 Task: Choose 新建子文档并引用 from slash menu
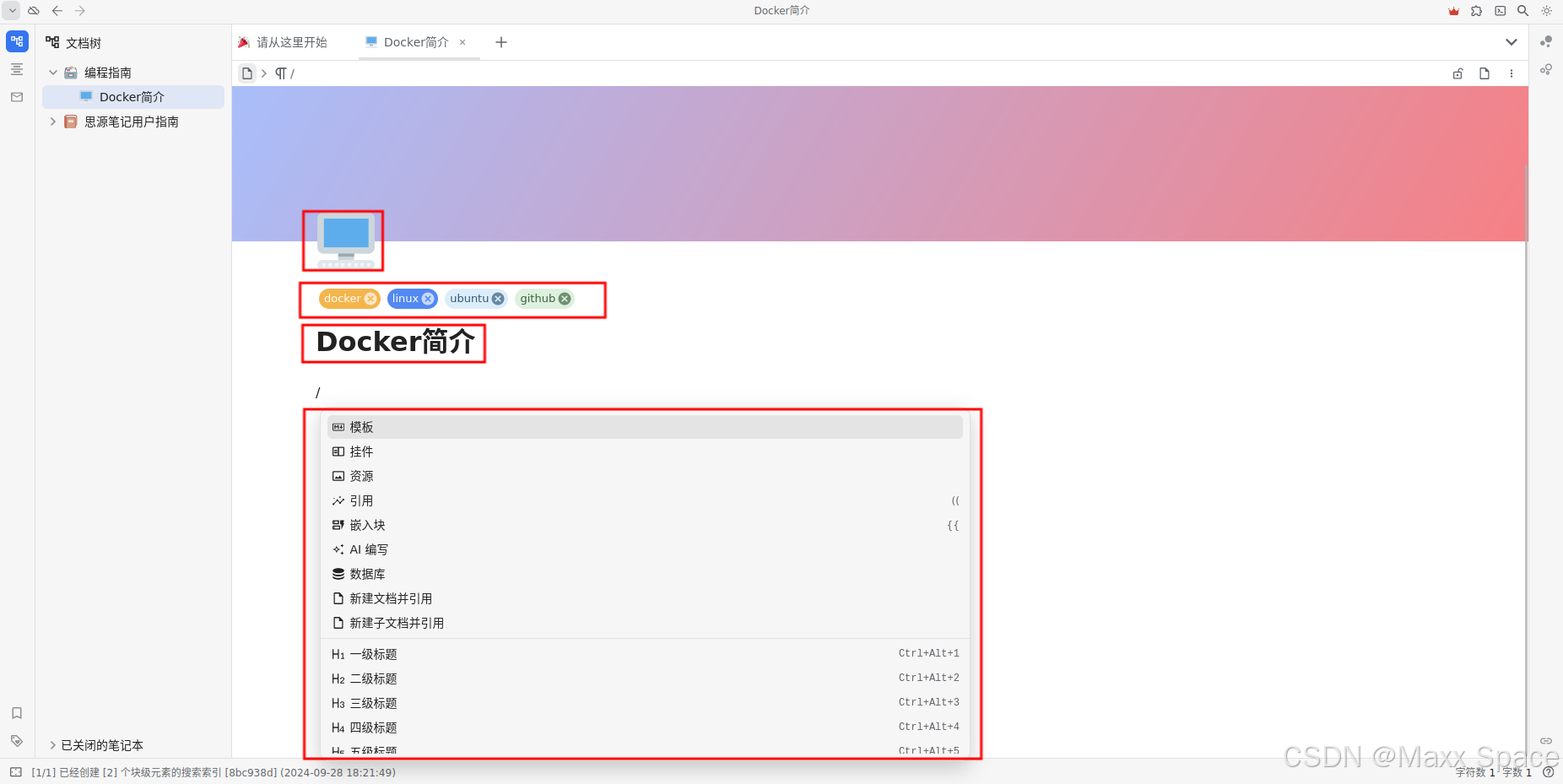coord(645,623)
